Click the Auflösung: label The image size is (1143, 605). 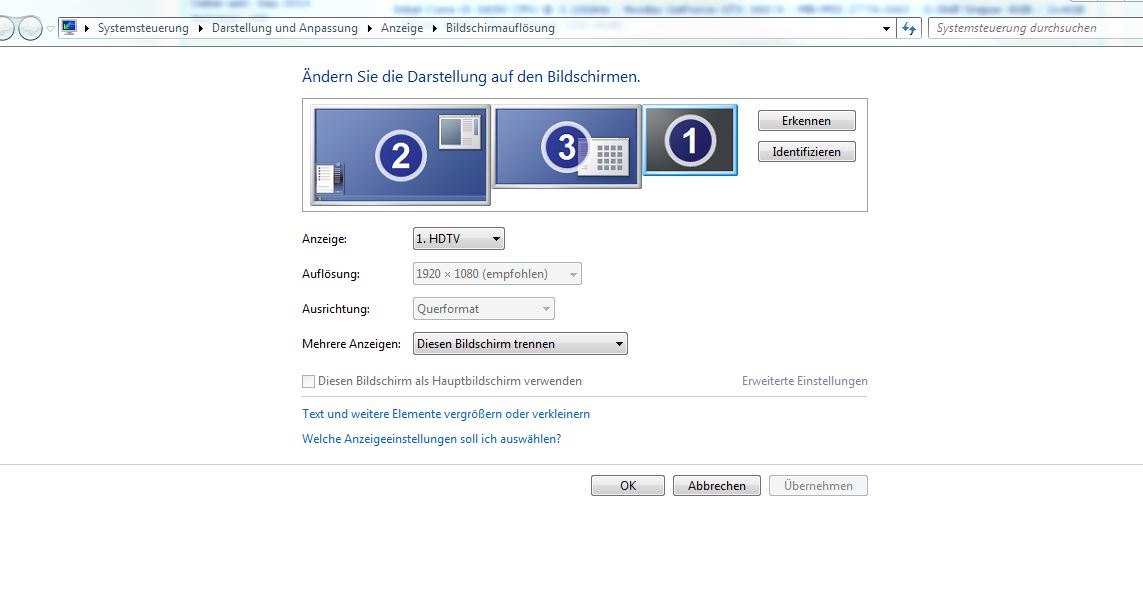pos(331,274)
